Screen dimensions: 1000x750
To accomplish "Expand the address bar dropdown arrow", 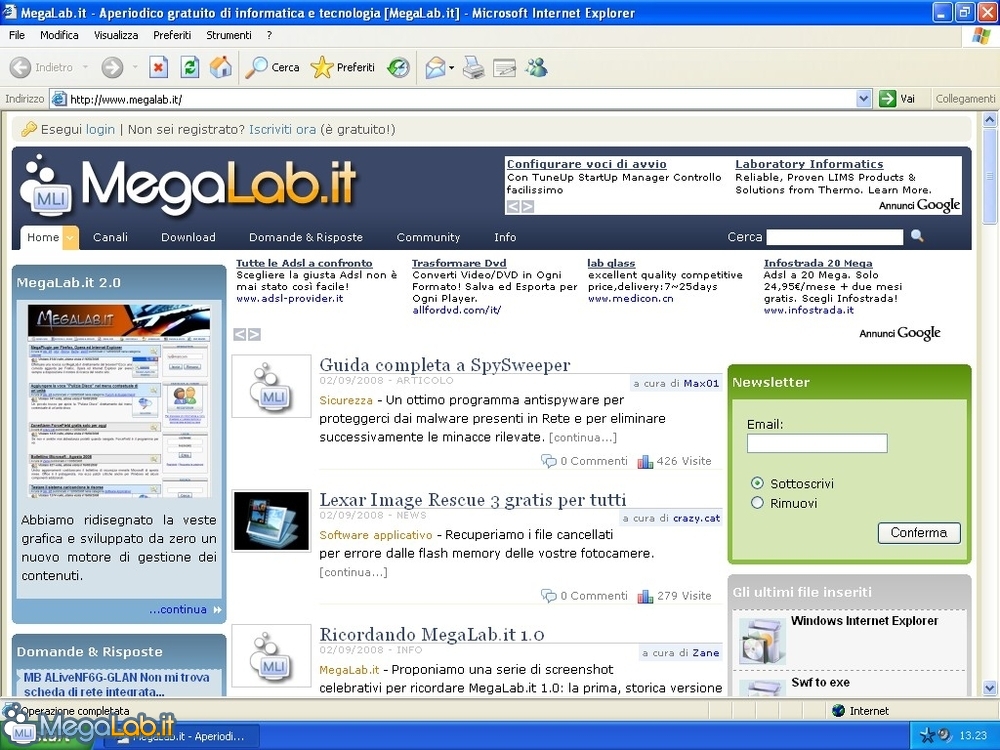I will [864, 99].
